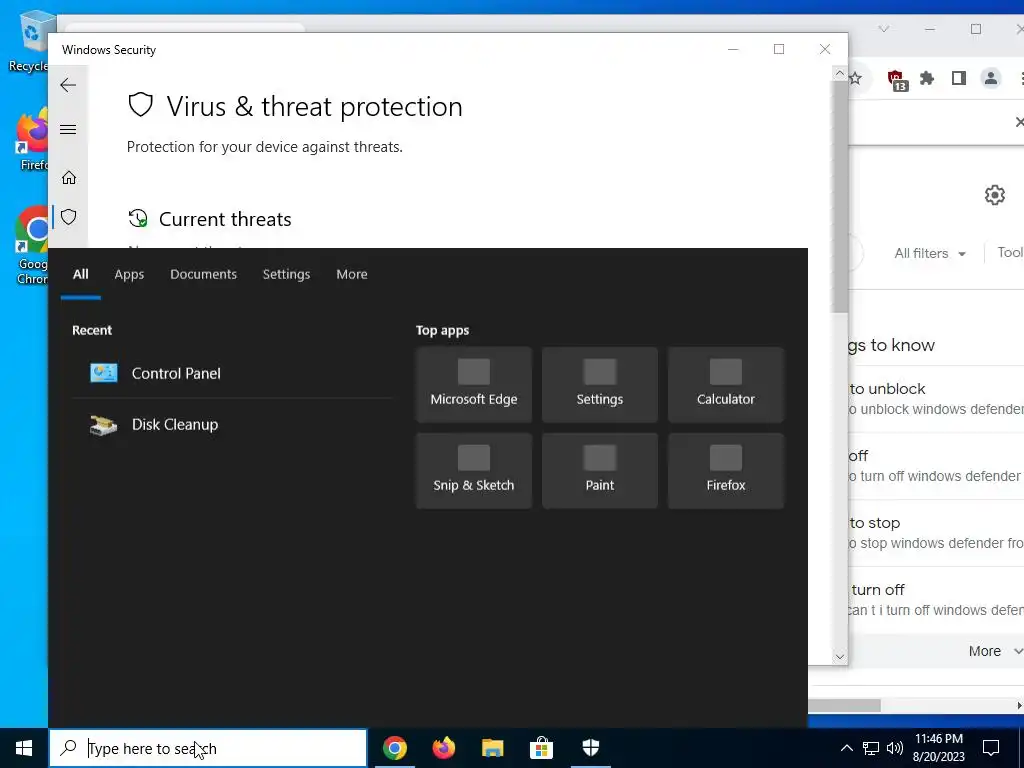
Task: Open Firefox from the taskbar
Action: pos(443,748)
